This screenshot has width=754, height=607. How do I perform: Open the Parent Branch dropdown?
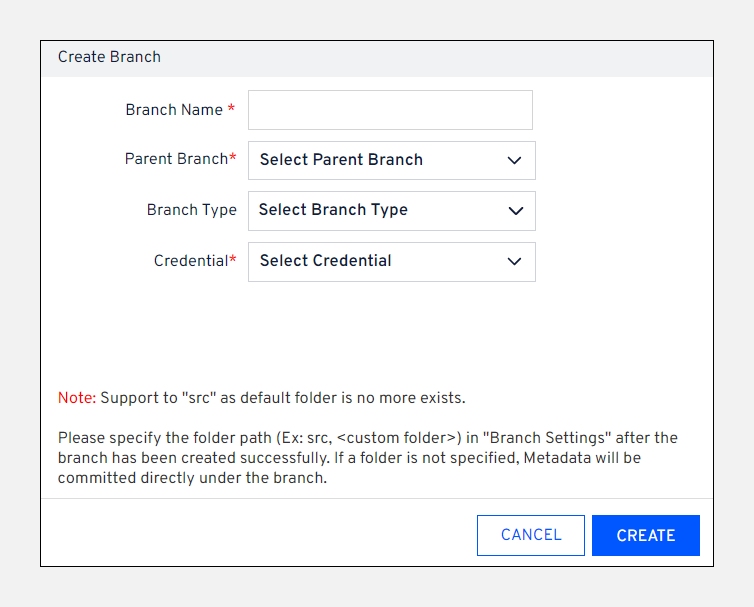click(391, 160)
